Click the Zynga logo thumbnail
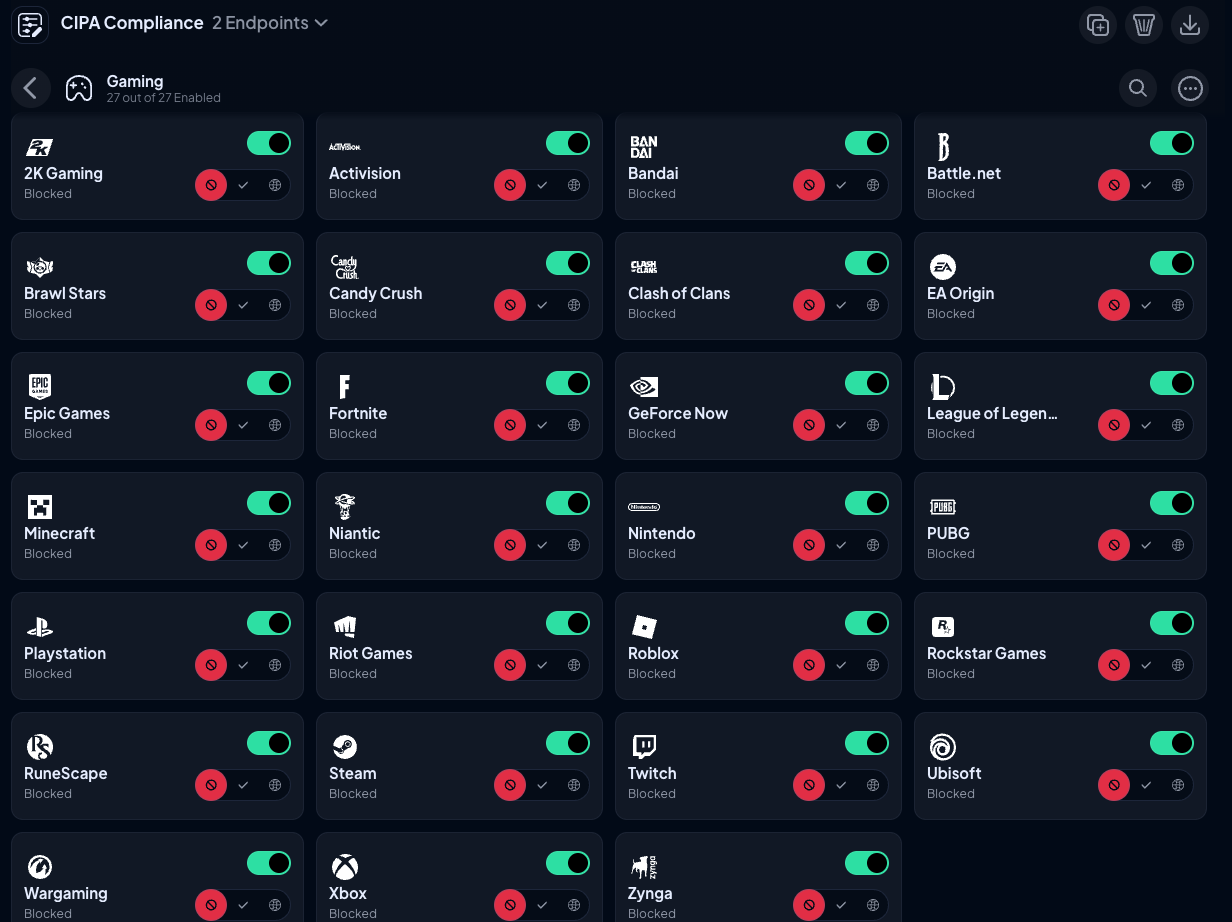This screenshot has height=922, width=1232. (x=644, y=867)
